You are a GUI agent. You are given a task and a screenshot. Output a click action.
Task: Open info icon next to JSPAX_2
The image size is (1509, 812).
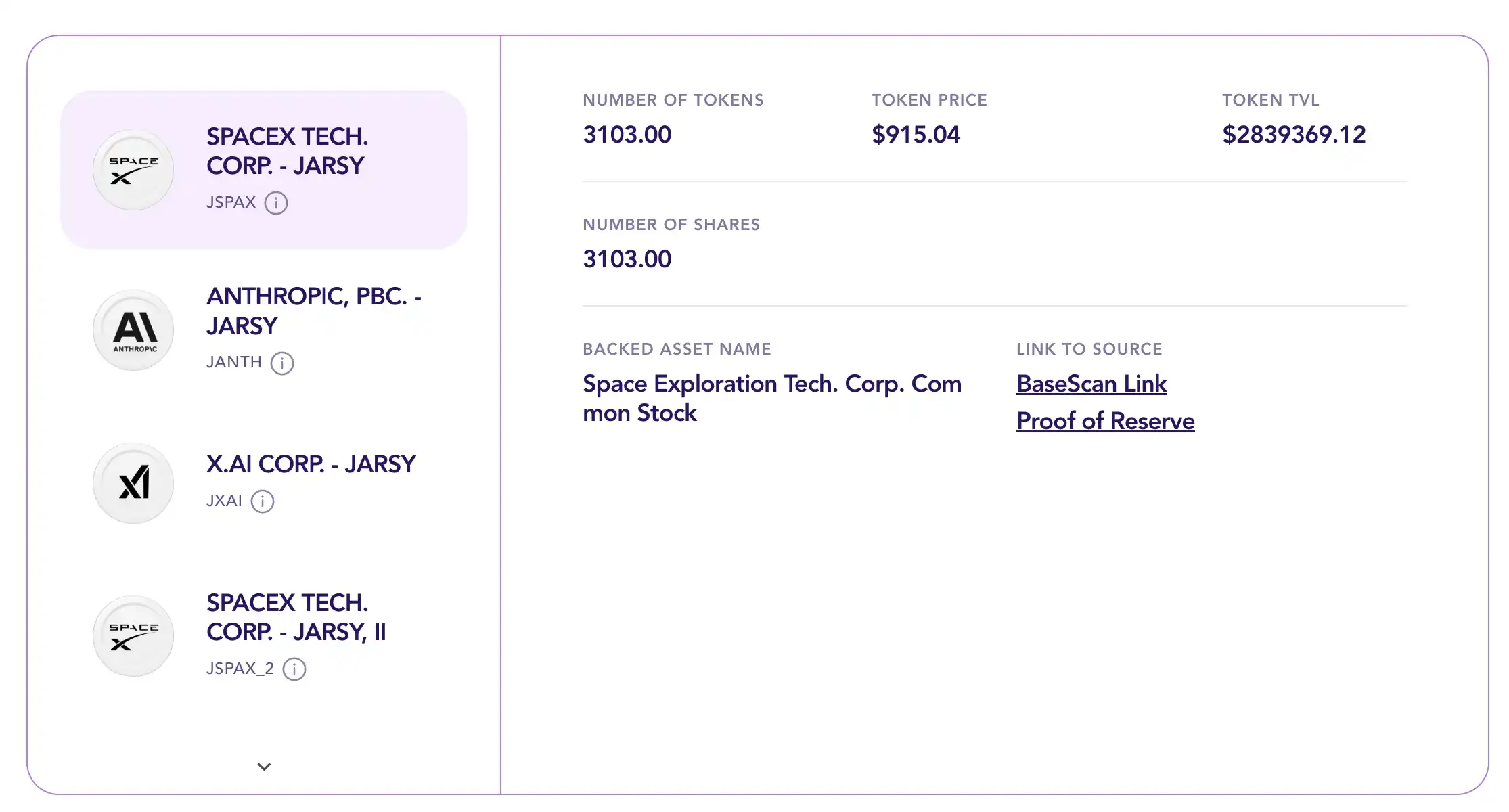[294, 669]
